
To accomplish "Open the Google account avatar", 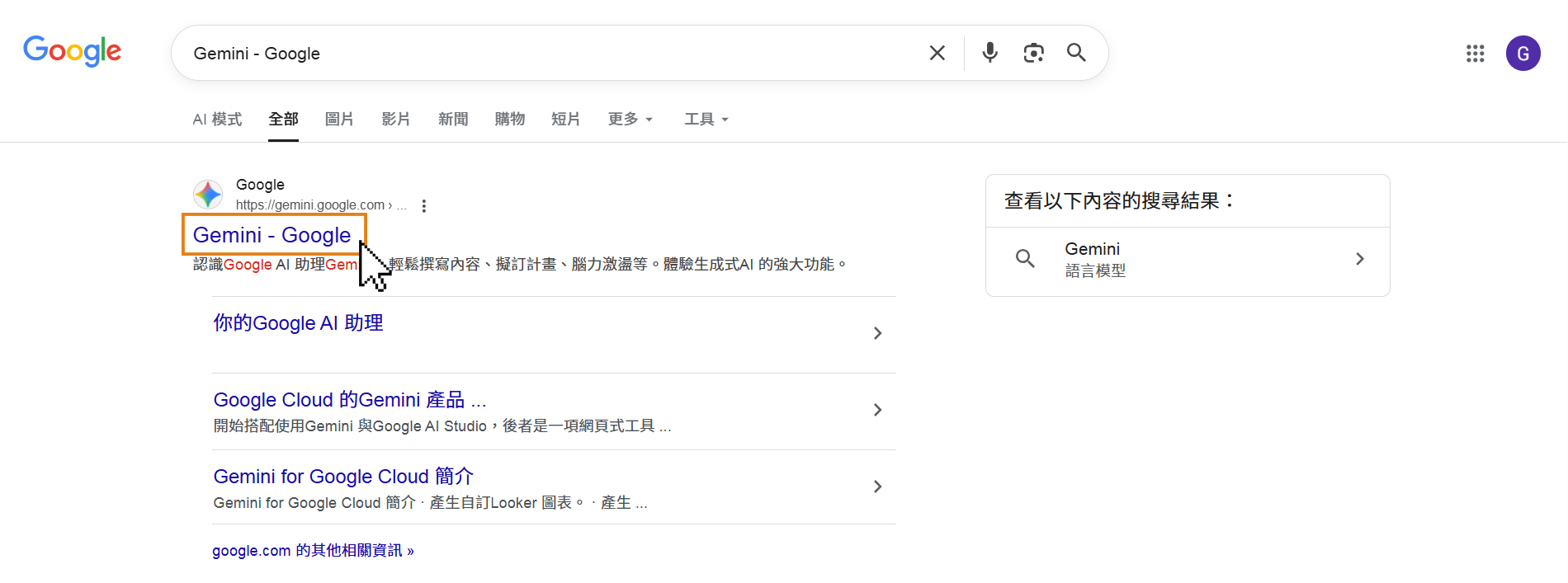I will 1523,54.
